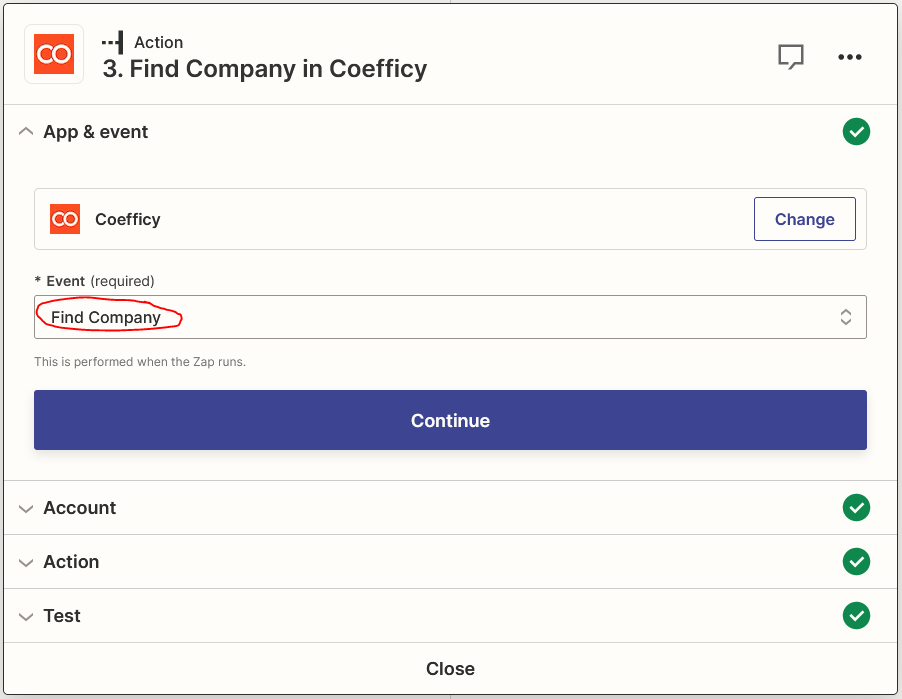This screenshot has width=902, height=699.
Task: Expand the Action section chevron
Action: 26,562
